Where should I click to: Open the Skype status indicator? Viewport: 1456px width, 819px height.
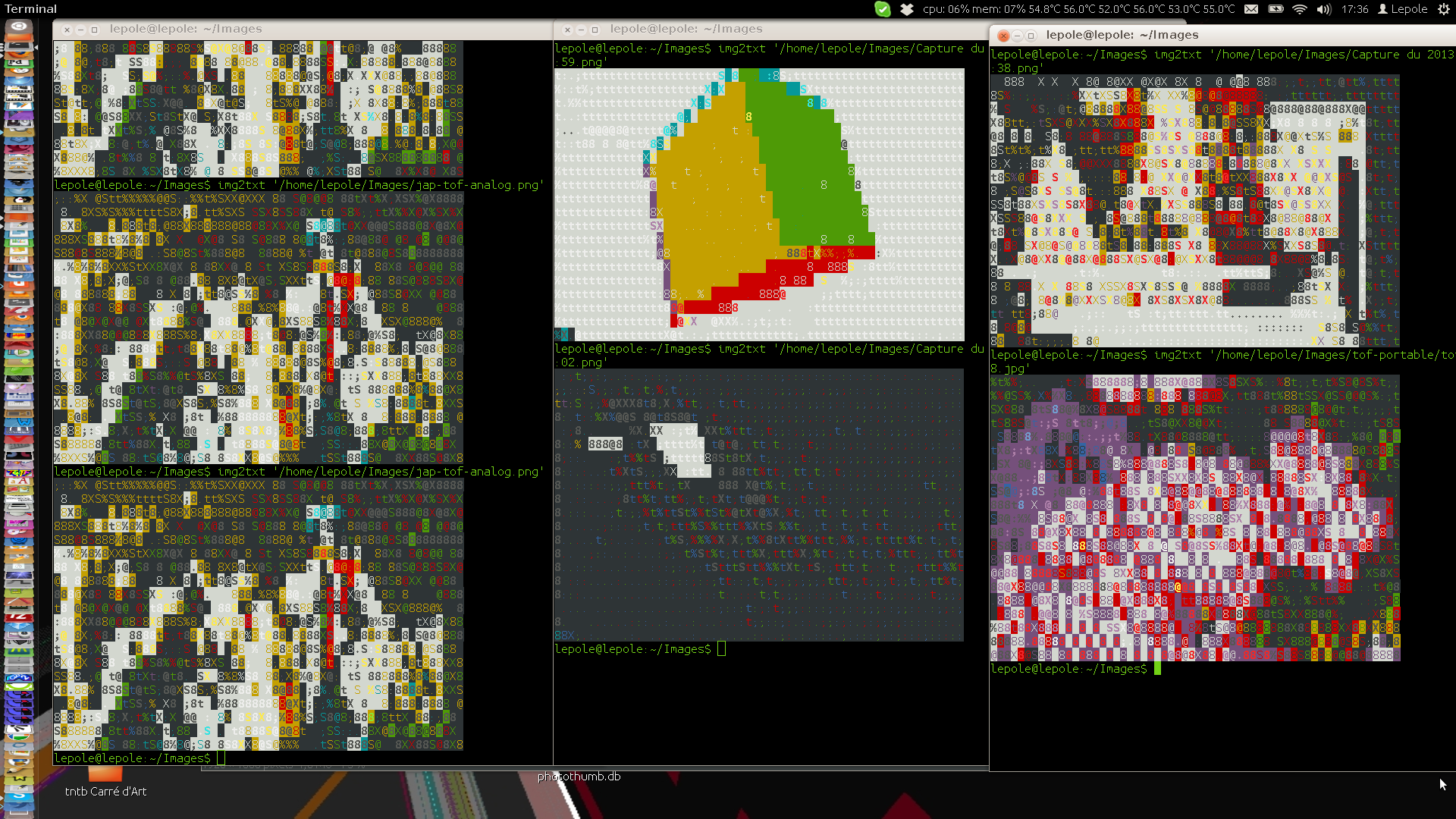pos(883,9)
